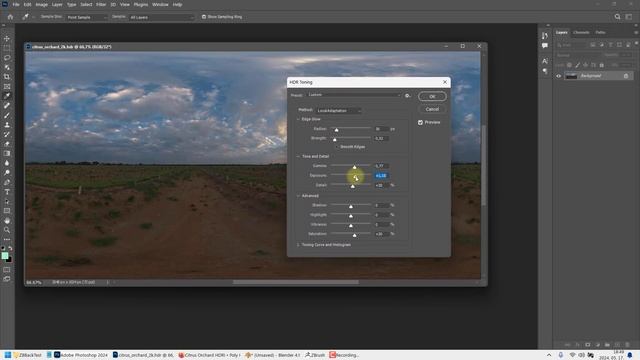Open the Character panel icon
The width and height of the screenshot is (640, 360).
point(545,61)
